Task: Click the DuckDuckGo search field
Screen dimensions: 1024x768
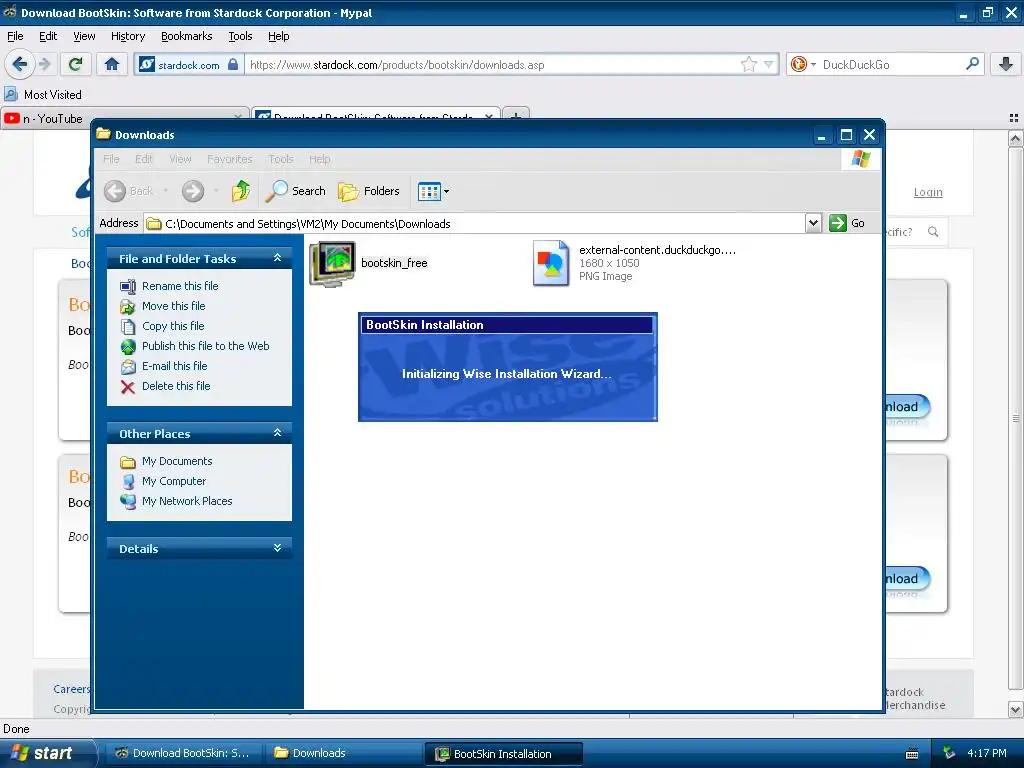Action: [x=889, y=64]
